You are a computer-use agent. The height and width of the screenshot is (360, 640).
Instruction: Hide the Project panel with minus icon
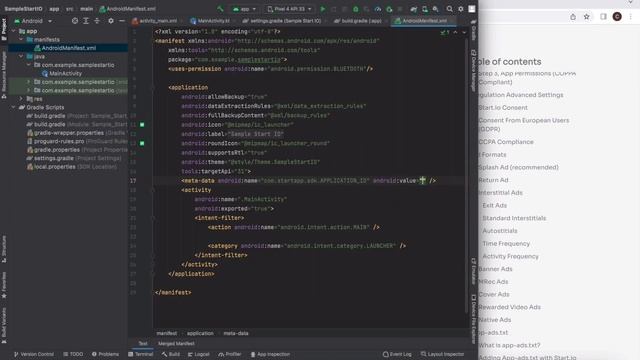[122, 21]
